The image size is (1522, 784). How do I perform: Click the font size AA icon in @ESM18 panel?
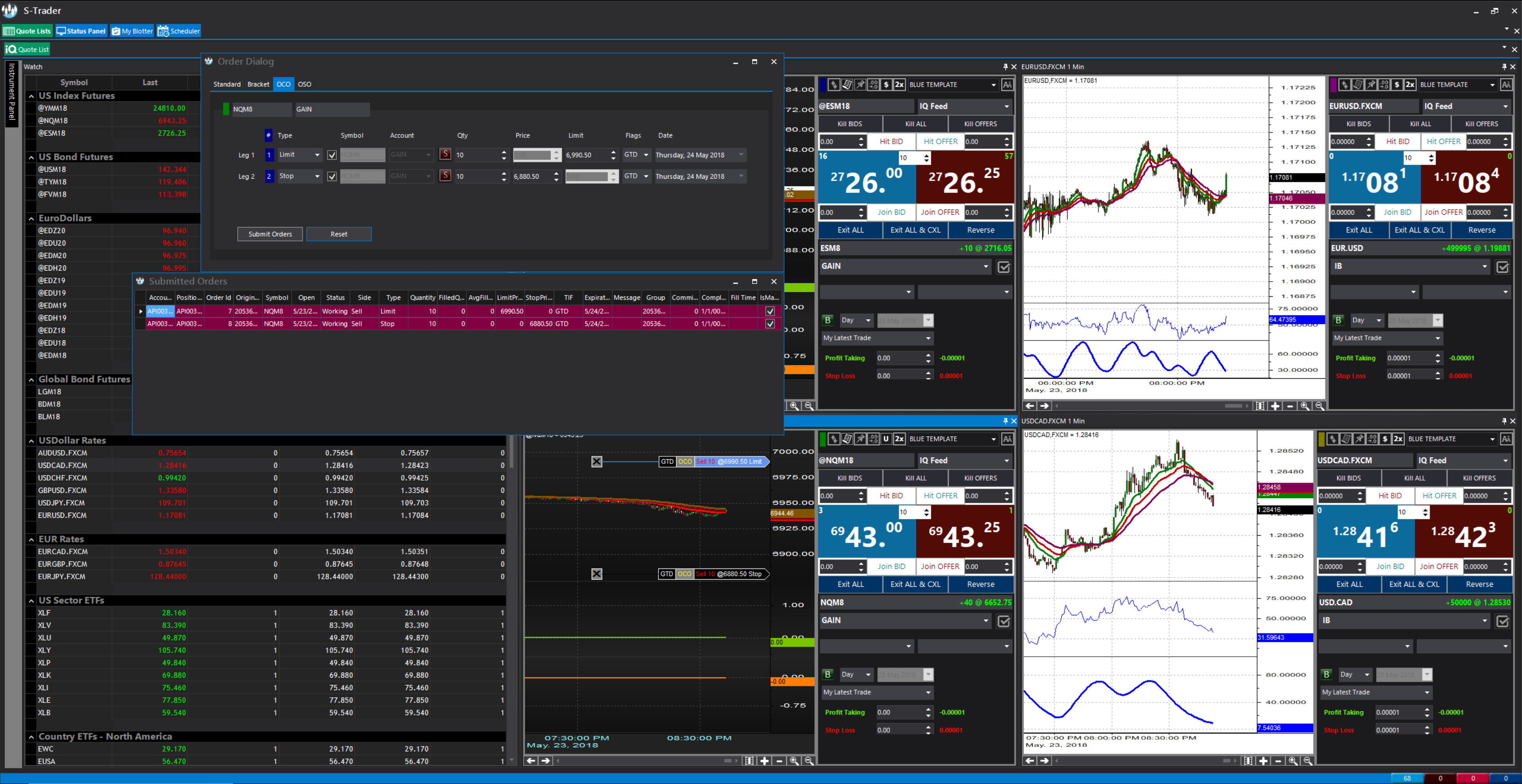click(1008, 85)
